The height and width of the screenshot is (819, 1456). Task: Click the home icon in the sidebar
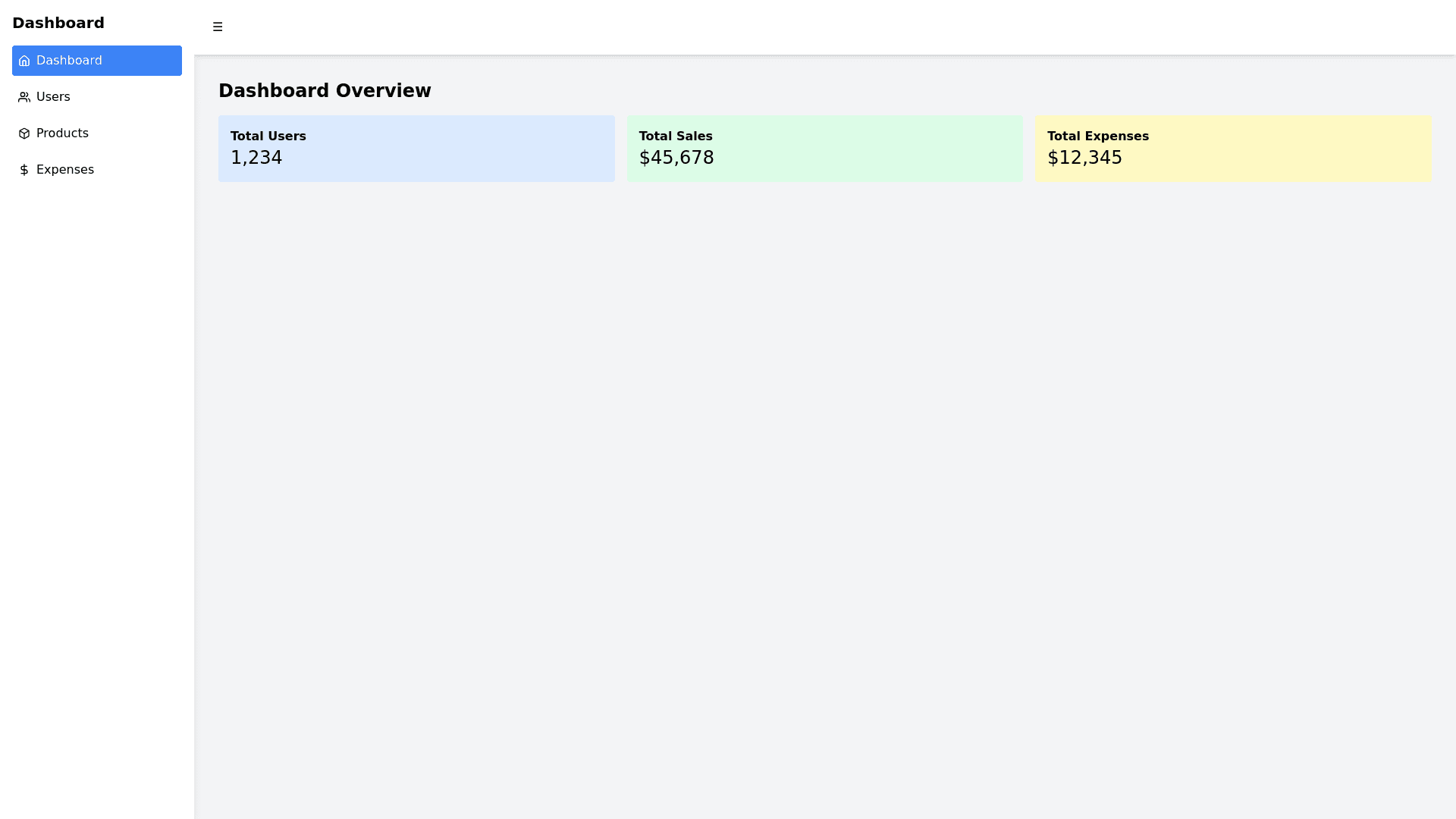(x=24, y=61)
